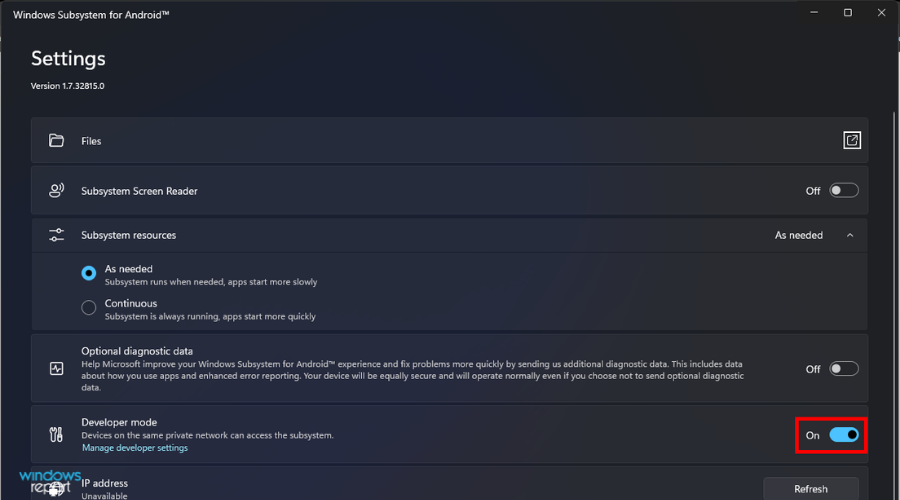900x500 pixels.
Task: Open Files with the external-link icon
Action: pos(852,141)
